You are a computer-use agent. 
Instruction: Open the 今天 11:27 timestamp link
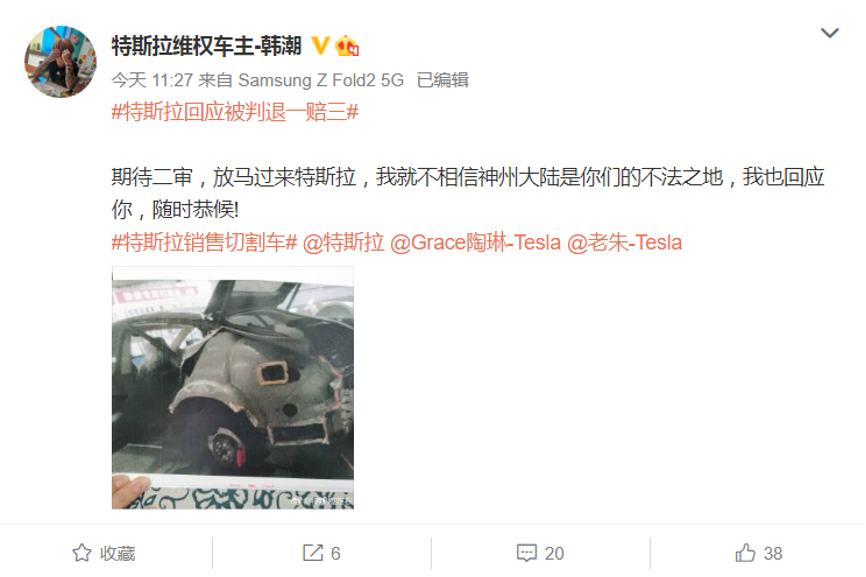point(152,81)
